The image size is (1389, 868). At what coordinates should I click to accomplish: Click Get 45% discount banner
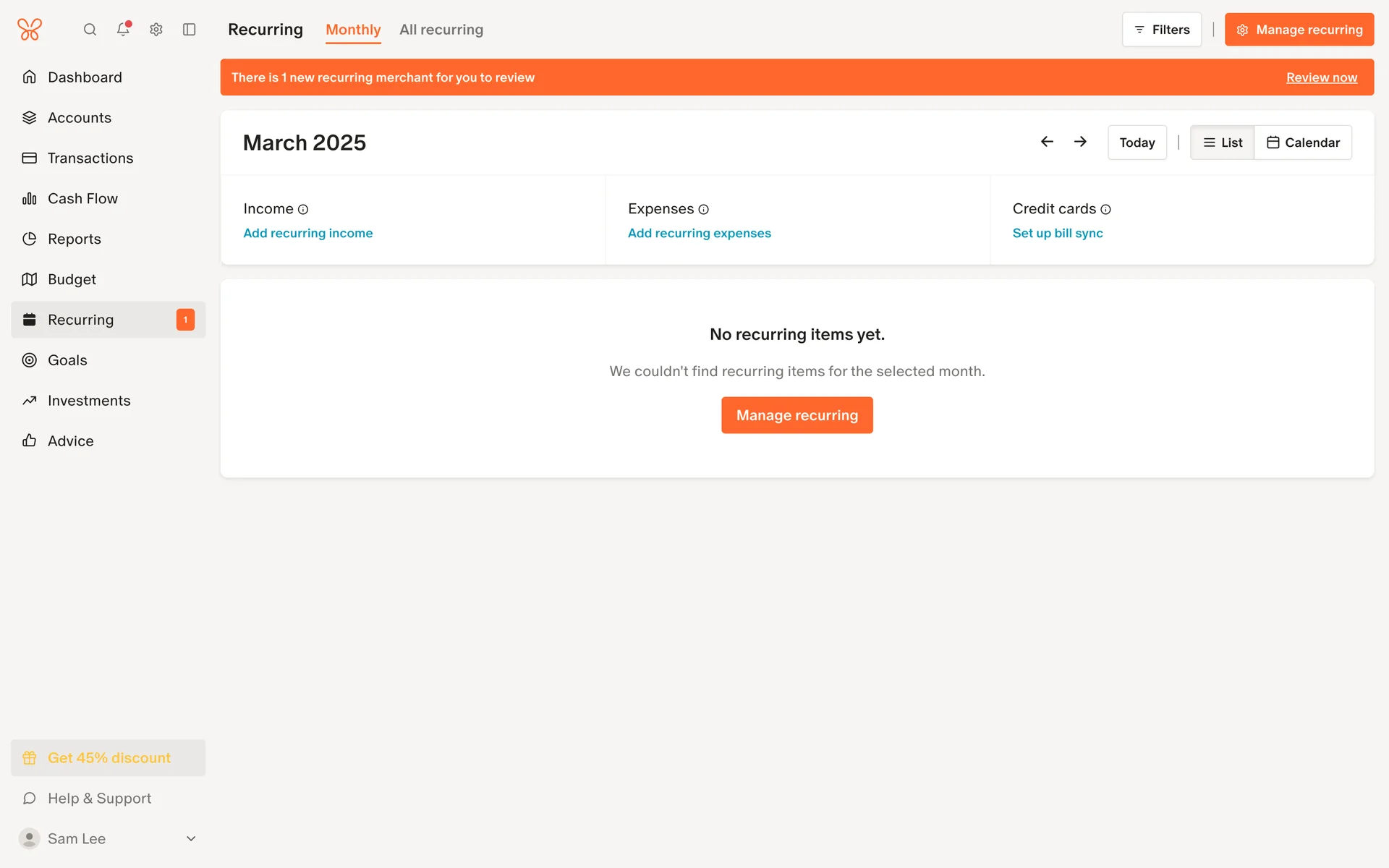click(109, 757)
